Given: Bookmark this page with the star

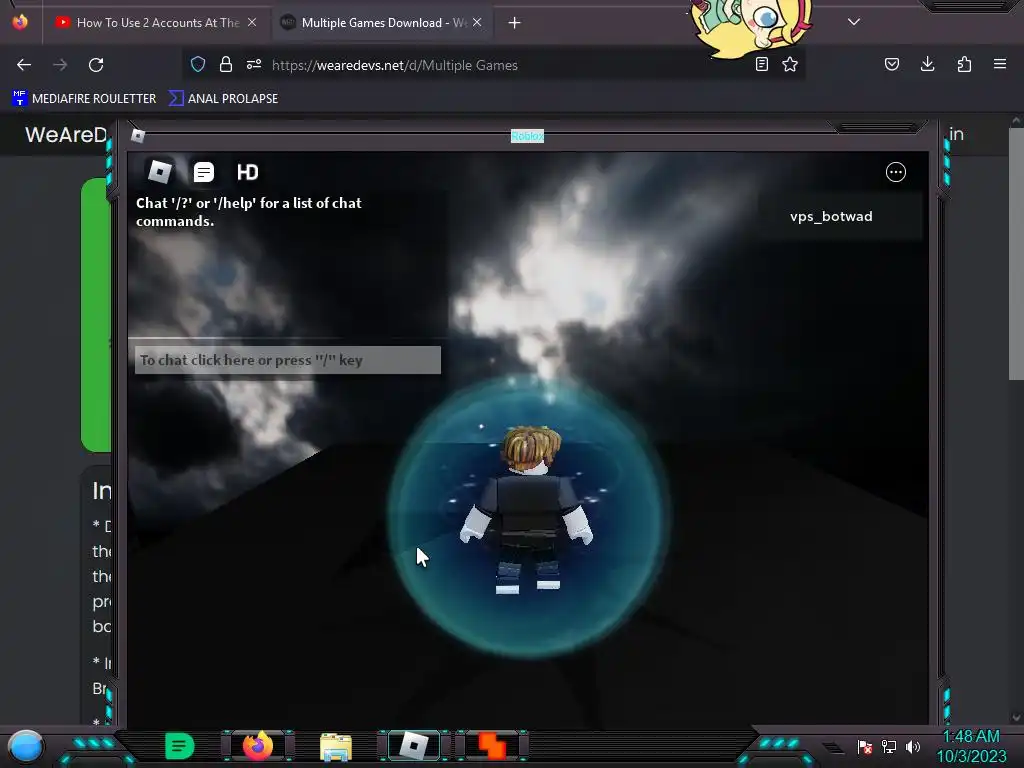Looking at the screenshot, I should click(790, 64).
